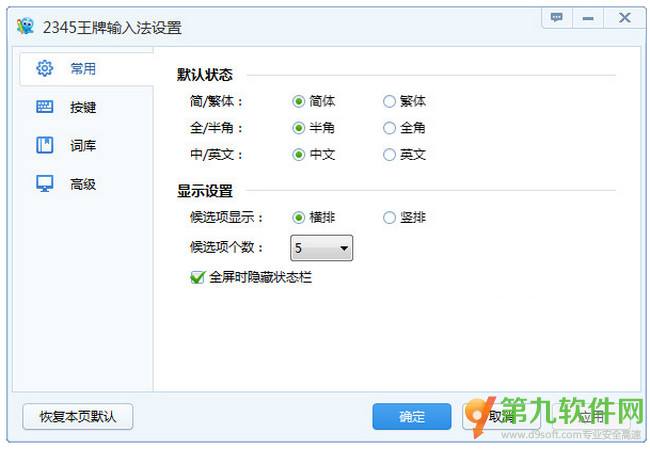Screen dimensions: 650x449
Task: Click the 候选项个数 label
Action: tap(227, 248)
